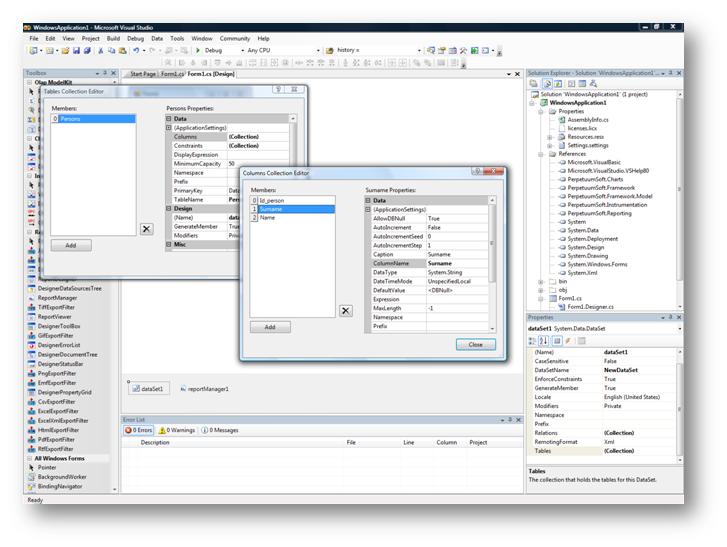Expand Resources.resx node in Solution Explorer
This screenshot has width=727, height=547.
550,137
